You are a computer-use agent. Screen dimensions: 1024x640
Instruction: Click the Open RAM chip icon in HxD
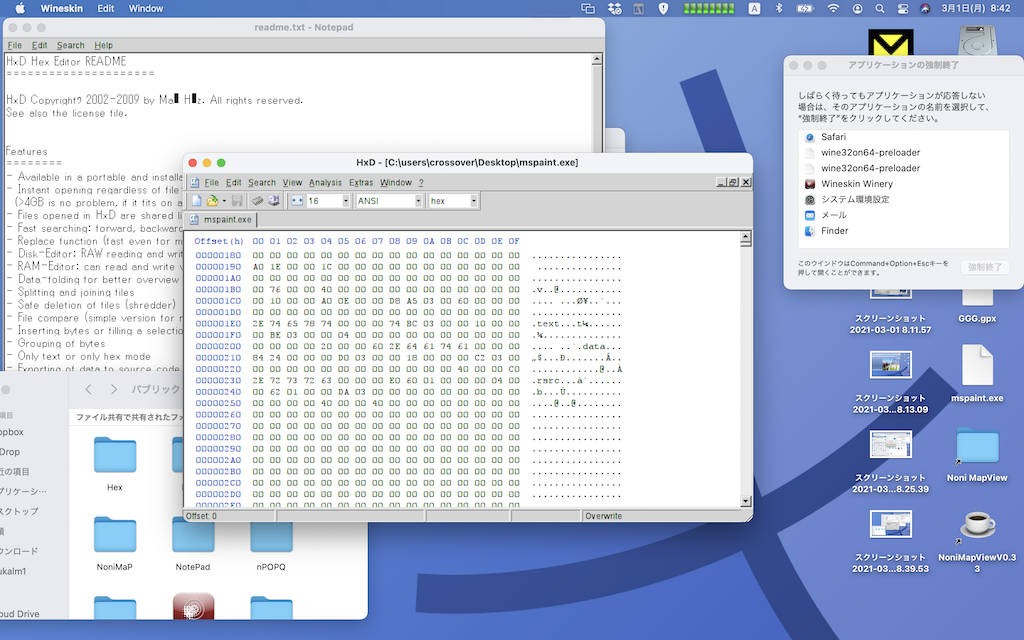[257, 201]
